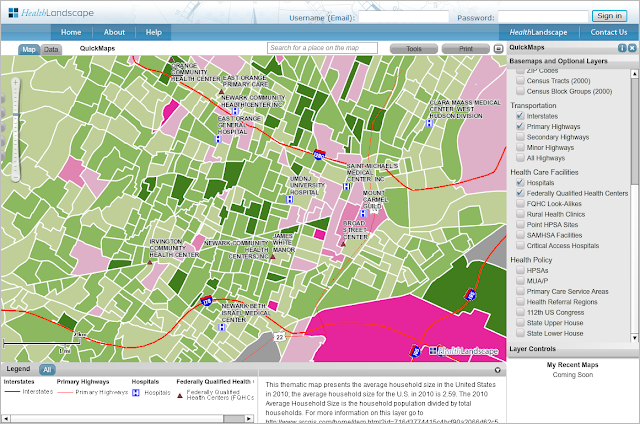Enable the All Highways layer
The width and height of the screenshot is (640, 424).
[x=520, y=158]
